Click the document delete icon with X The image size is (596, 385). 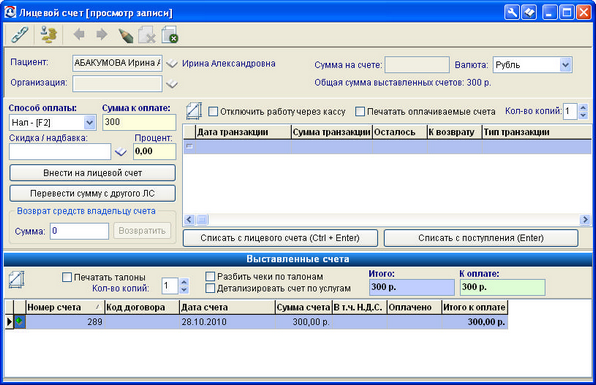pyautogui.click(x=147, y=35)
